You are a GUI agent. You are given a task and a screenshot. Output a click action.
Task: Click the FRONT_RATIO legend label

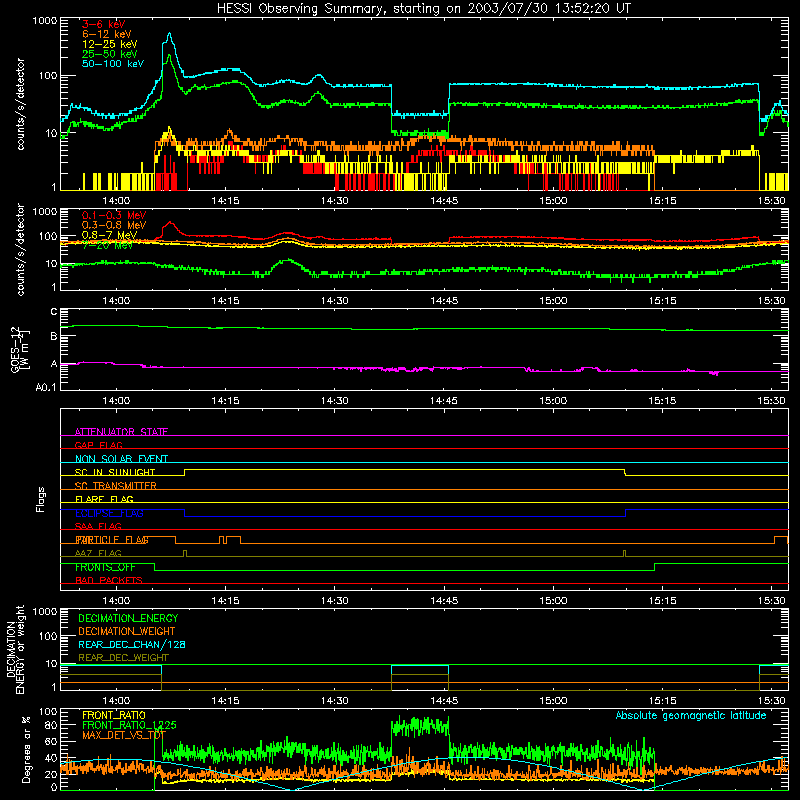pyautogui.click(x=114, y=715)
